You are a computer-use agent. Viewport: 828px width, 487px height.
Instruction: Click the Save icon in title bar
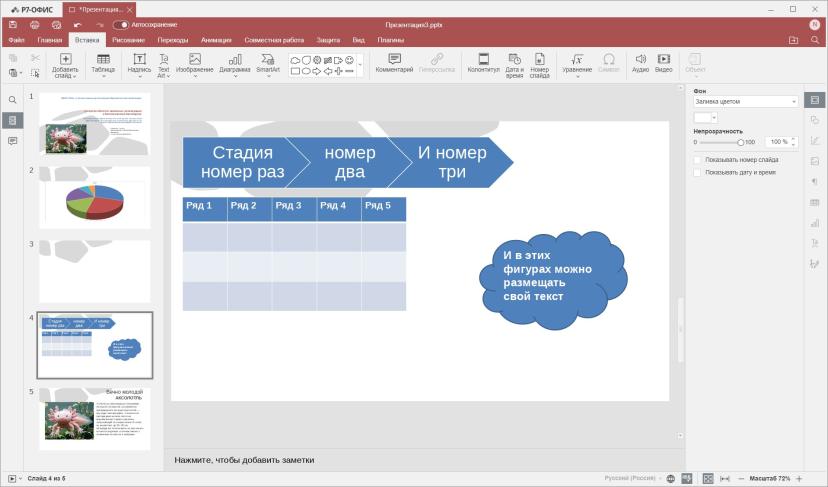click(x=13, y=25)
